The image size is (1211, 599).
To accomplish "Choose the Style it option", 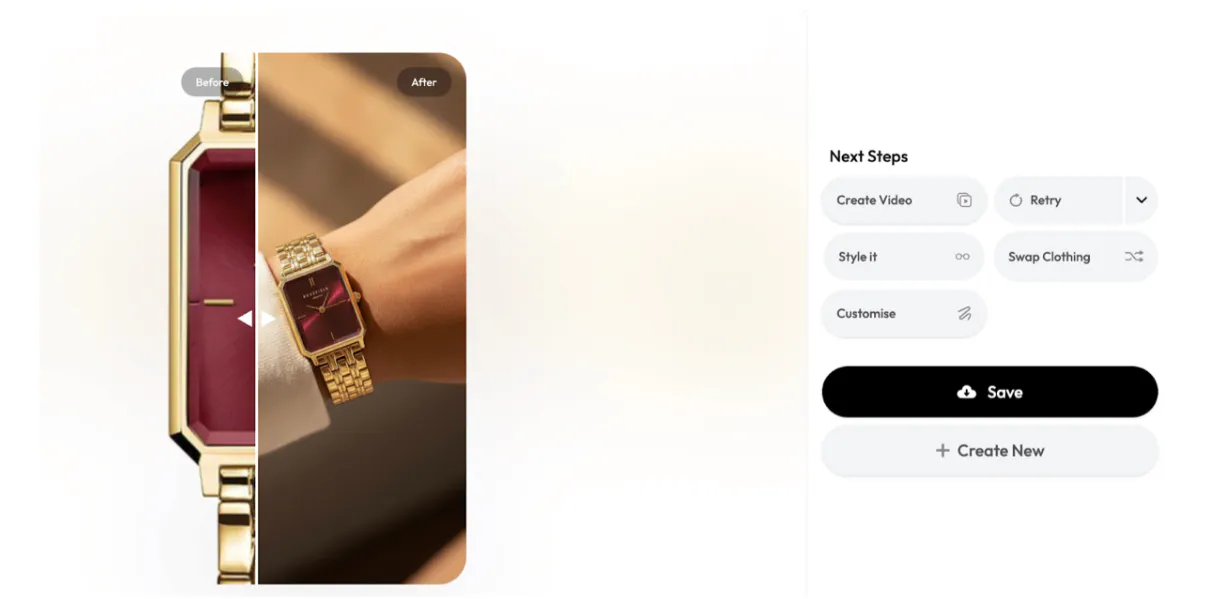I will point(904,257).
